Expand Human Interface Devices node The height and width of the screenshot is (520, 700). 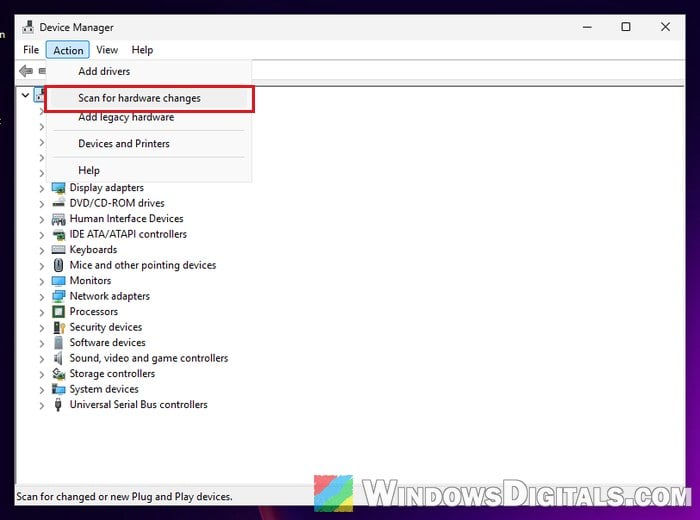pos(42,220)
